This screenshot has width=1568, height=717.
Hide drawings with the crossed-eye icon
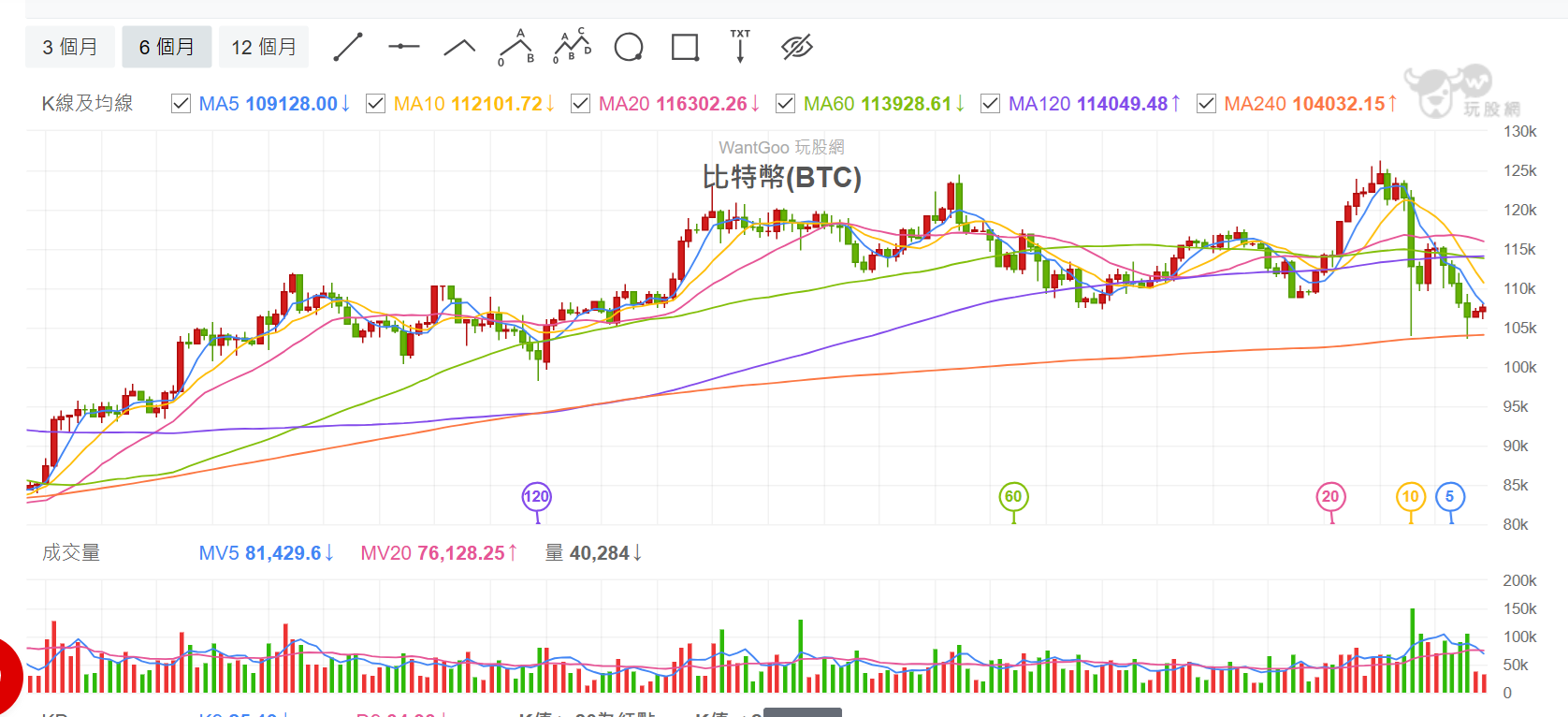[796, 47]
